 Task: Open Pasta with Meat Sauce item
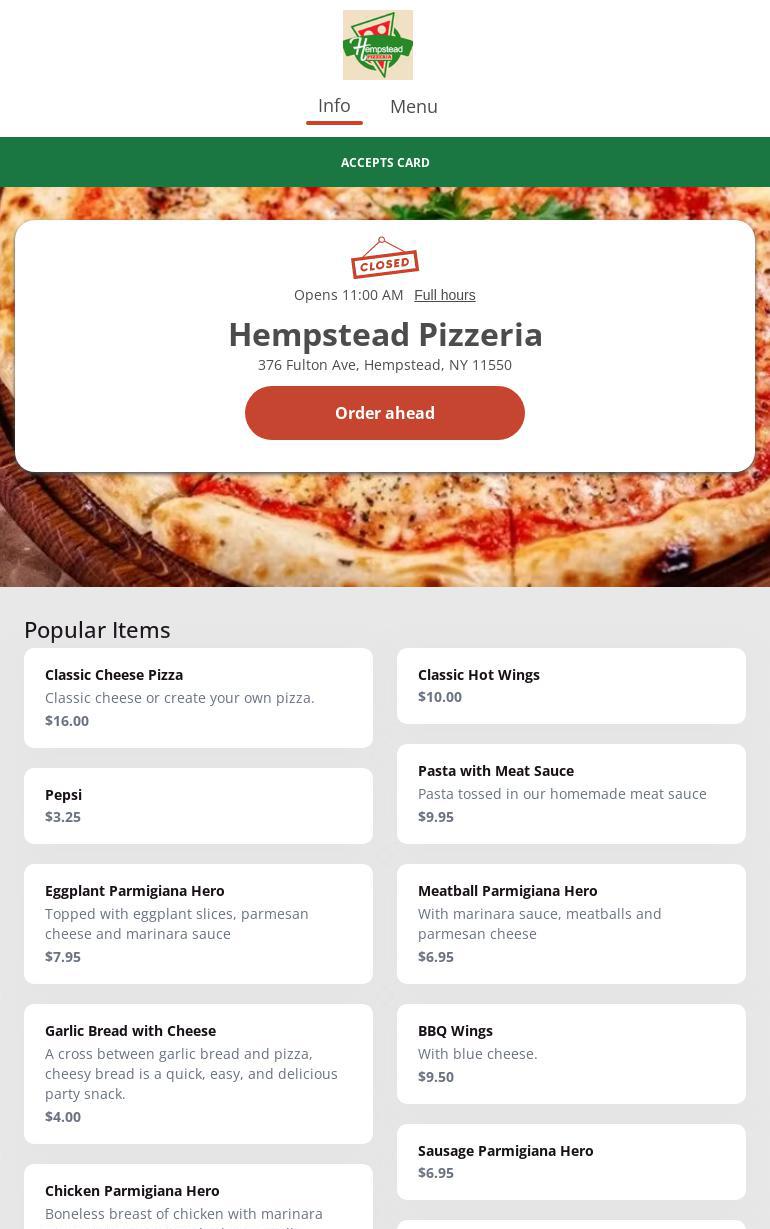[571, 793]
